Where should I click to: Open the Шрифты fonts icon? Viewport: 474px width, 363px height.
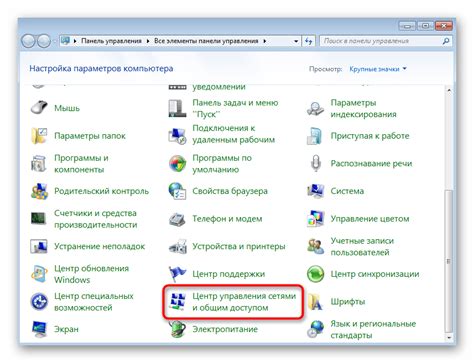(x=315, y=302)
